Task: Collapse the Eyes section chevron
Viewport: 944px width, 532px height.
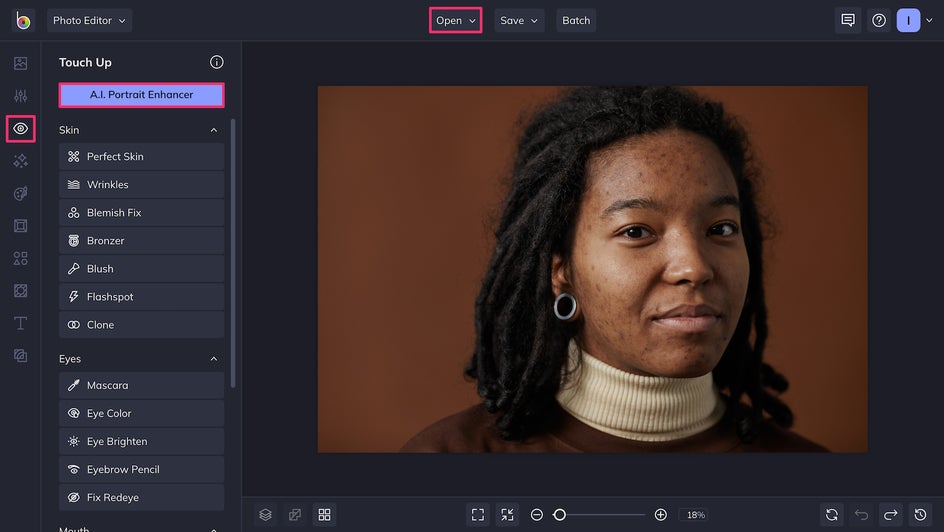Action: [x=214, y=359]
